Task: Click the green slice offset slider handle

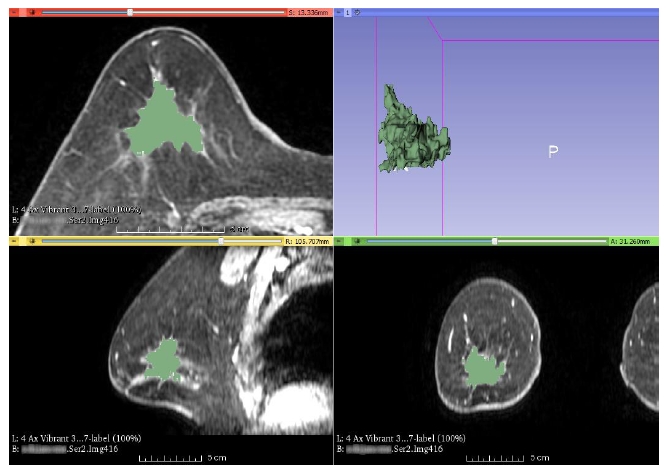Action: click(x=494, y=241)
